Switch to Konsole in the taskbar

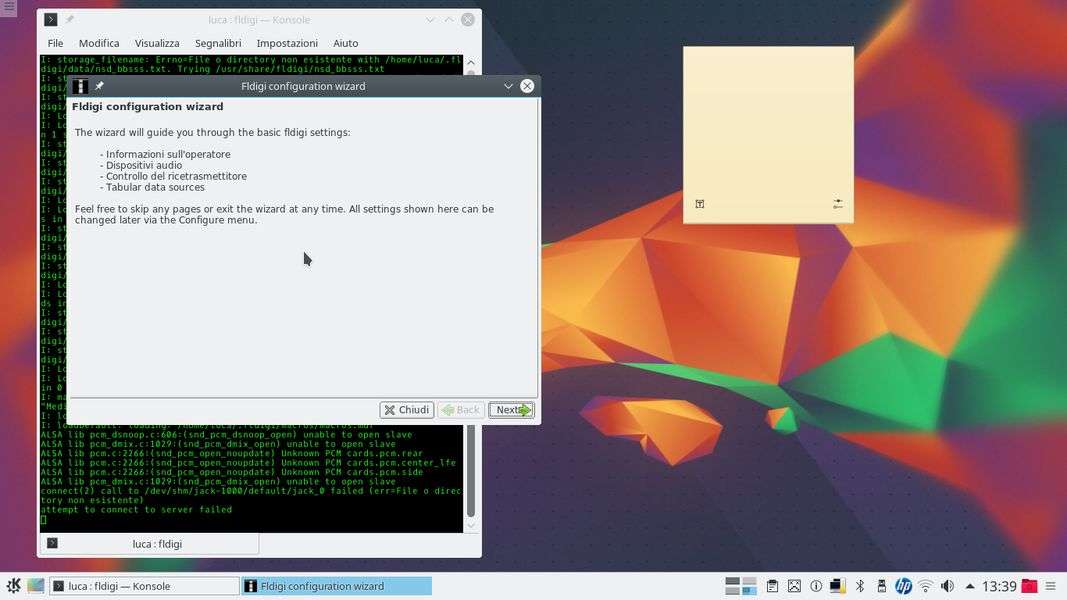(145, 586)
